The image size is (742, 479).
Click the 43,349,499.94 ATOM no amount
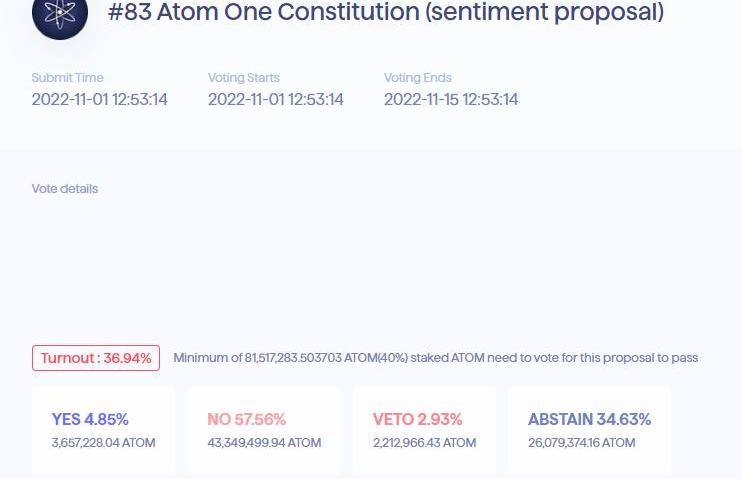(x=264, y=442)
